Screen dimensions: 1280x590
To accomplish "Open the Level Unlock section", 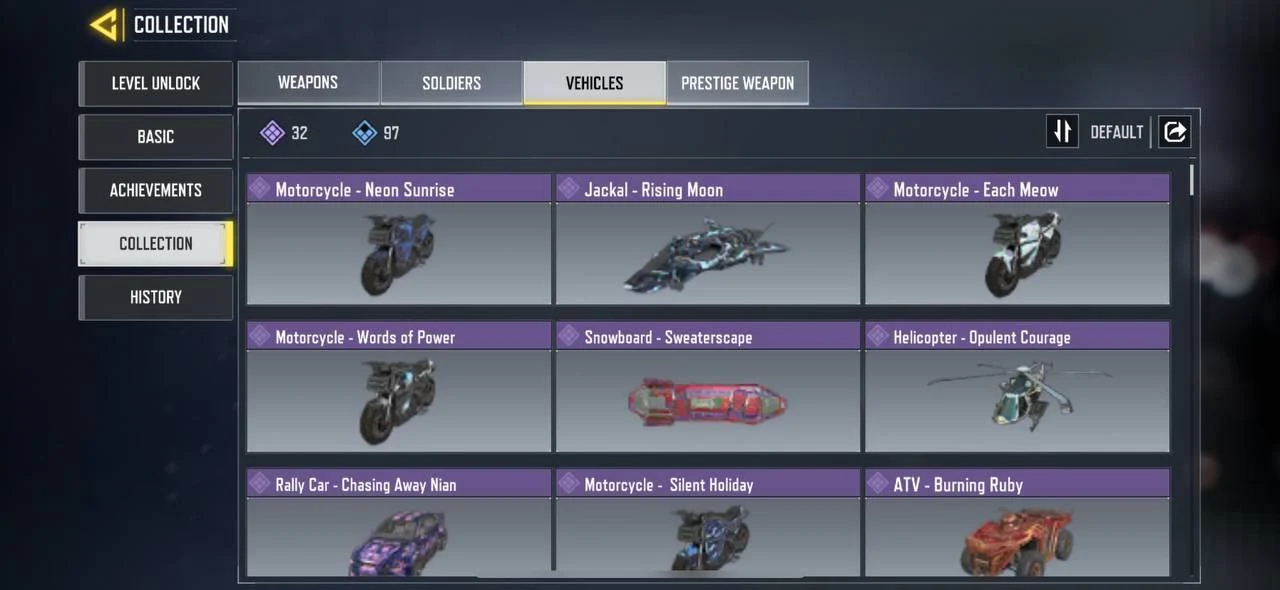I will click(156, 83).
